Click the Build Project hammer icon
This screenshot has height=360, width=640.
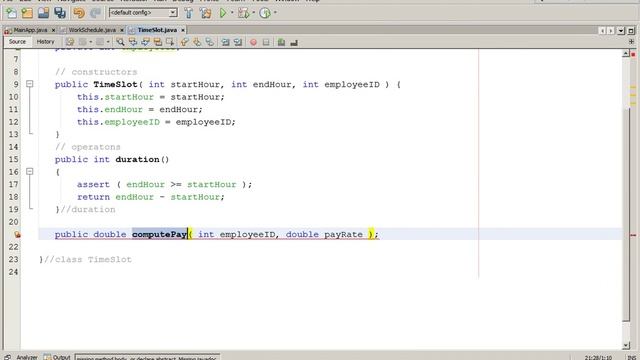point(189,13)
